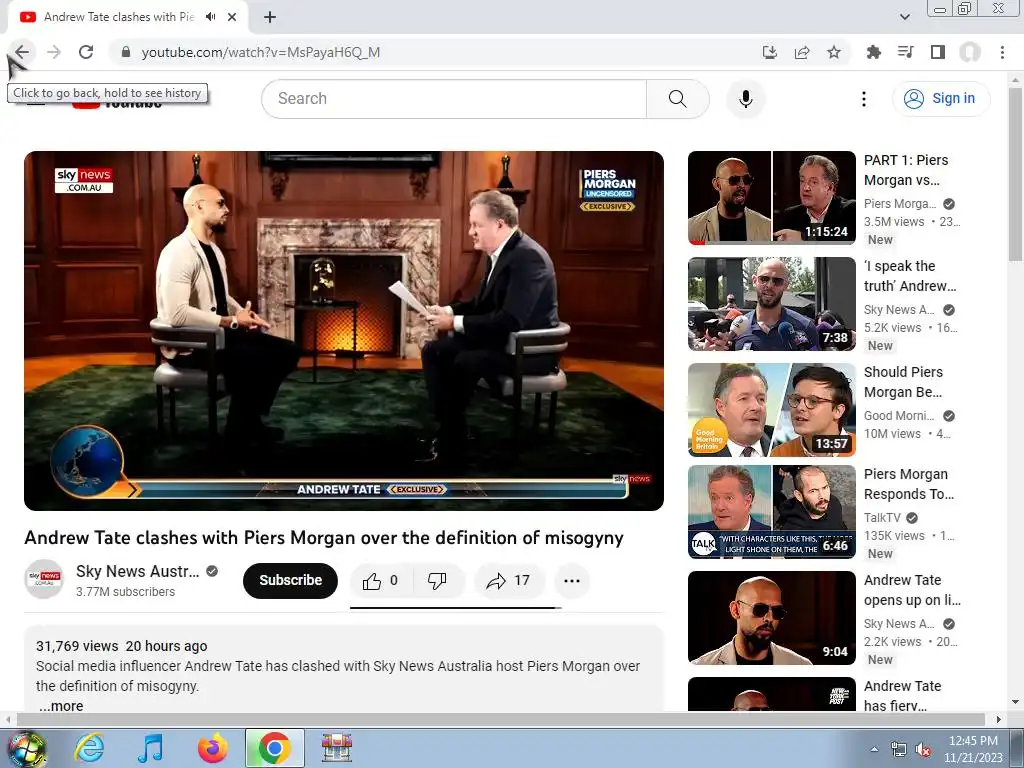Viewport: 1024px width, 768px height.
Task: Click the browser forward arrow button
Action: [54, 52]
